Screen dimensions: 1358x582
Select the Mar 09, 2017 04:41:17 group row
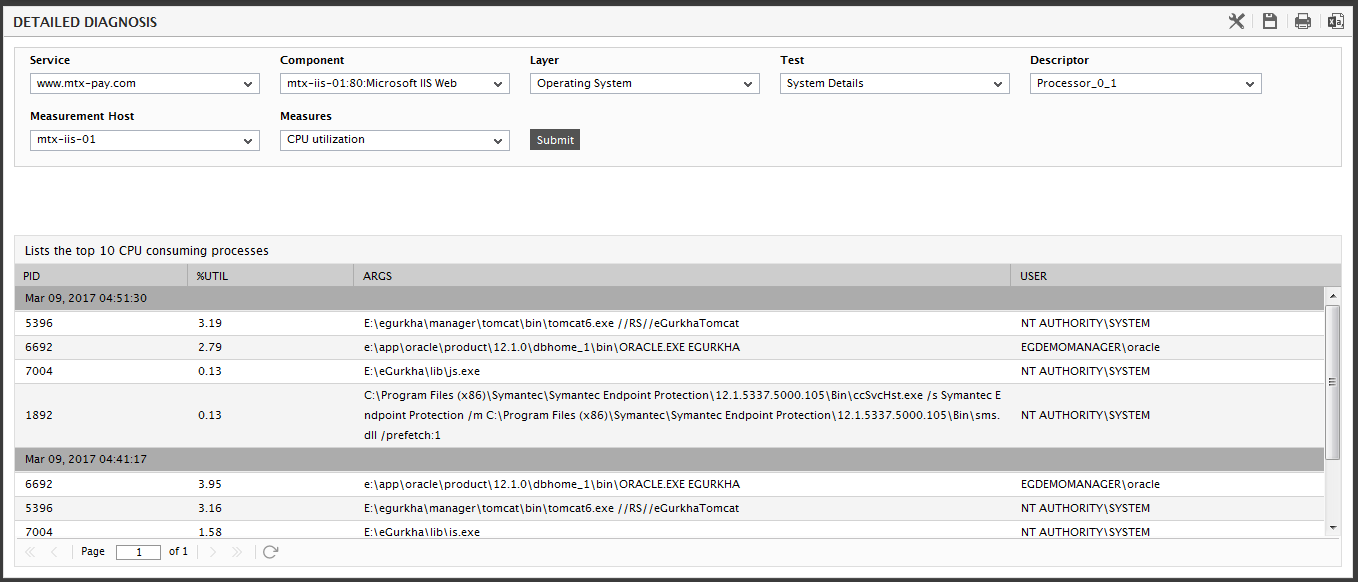[x=670, y=460]
